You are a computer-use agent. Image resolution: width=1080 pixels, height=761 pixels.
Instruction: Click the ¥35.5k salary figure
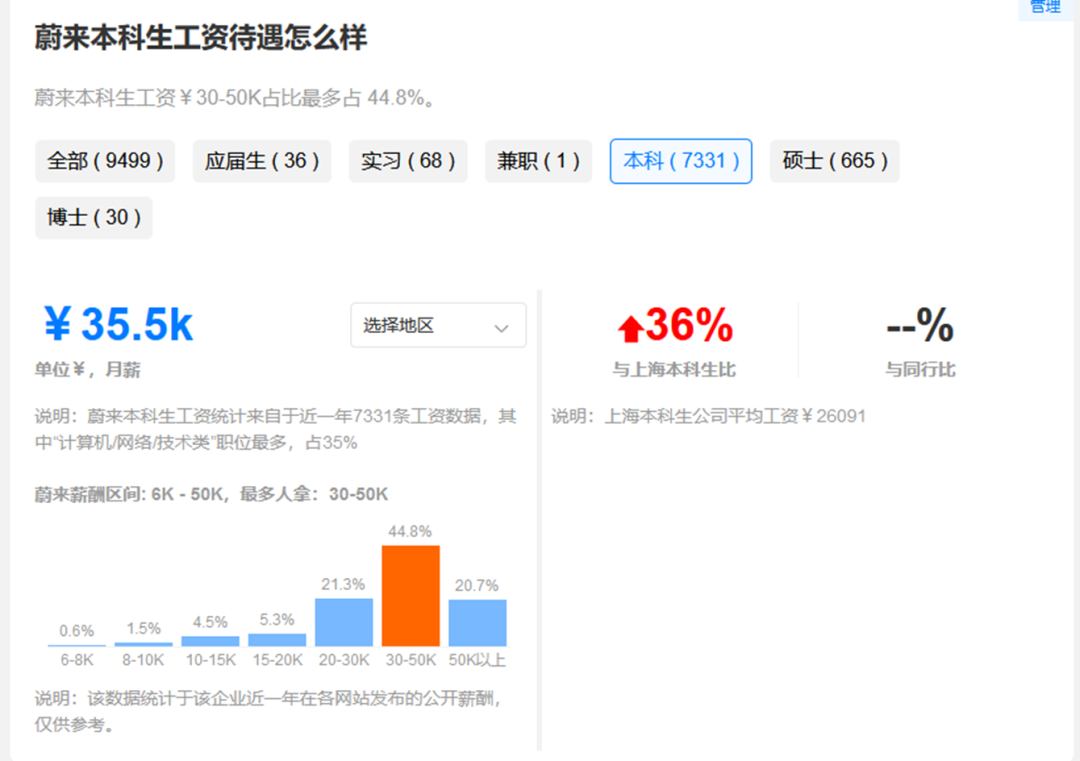tap(118, 324)
